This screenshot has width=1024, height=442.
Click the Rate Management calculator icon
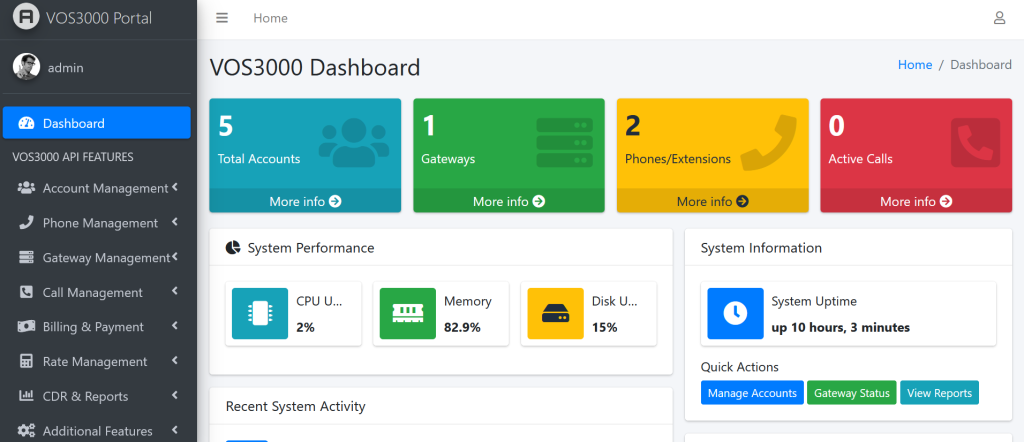[x=26, y=362]
